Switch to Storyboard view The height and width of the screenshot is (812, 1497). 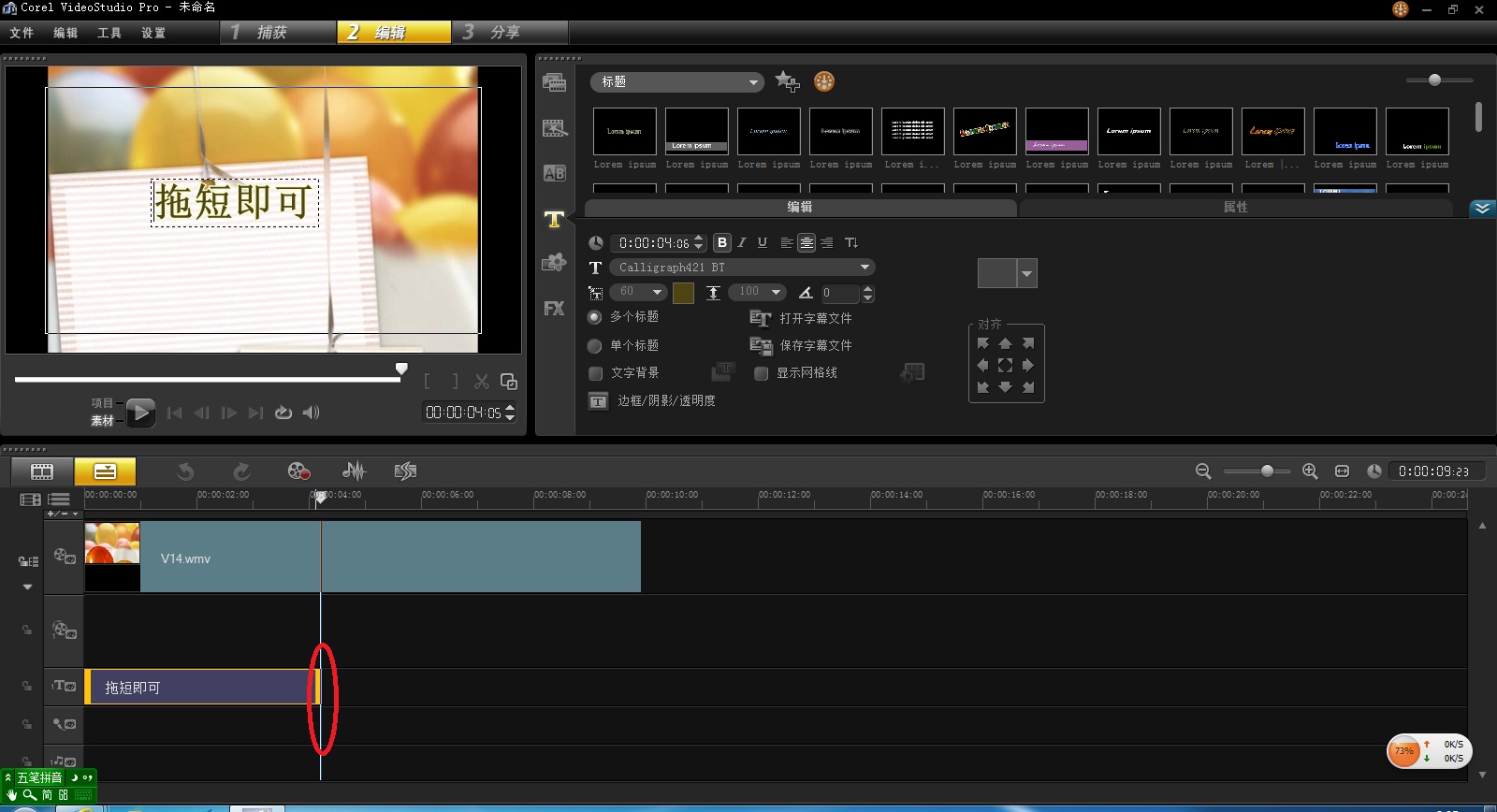click(x=42, y=471)
